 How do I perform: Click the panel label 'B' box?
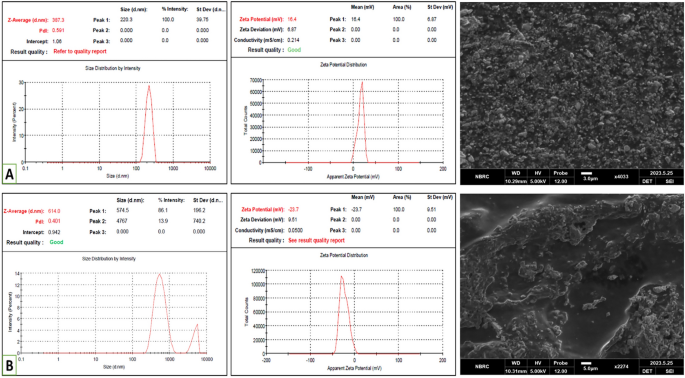coord(9,365)
